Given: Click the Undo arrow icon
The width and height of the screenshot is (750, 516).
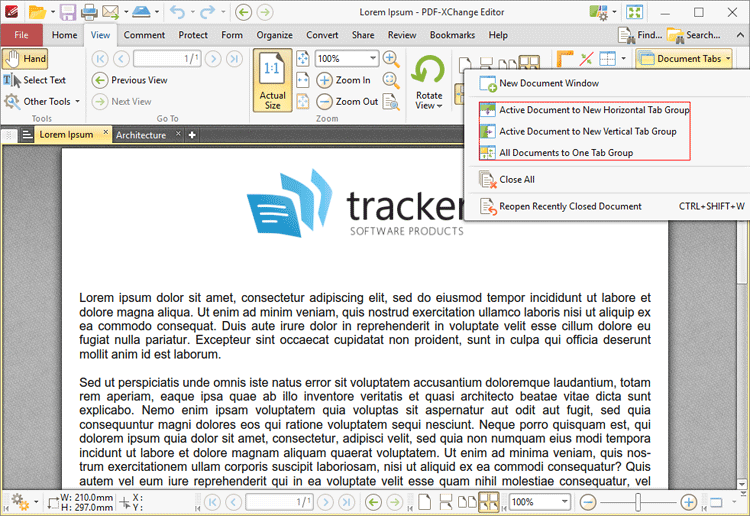Looking at the screenshot, I should pyautogui.click(x=177, y=13).
